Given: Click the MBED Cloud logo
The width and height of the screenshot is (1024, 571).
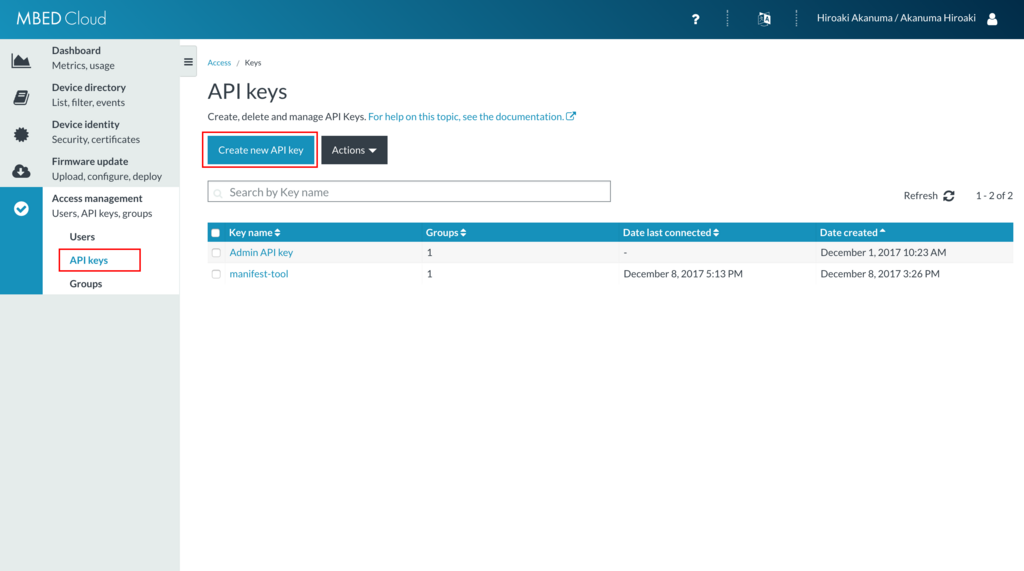Looking at the screenshot, I should [61, 19].
